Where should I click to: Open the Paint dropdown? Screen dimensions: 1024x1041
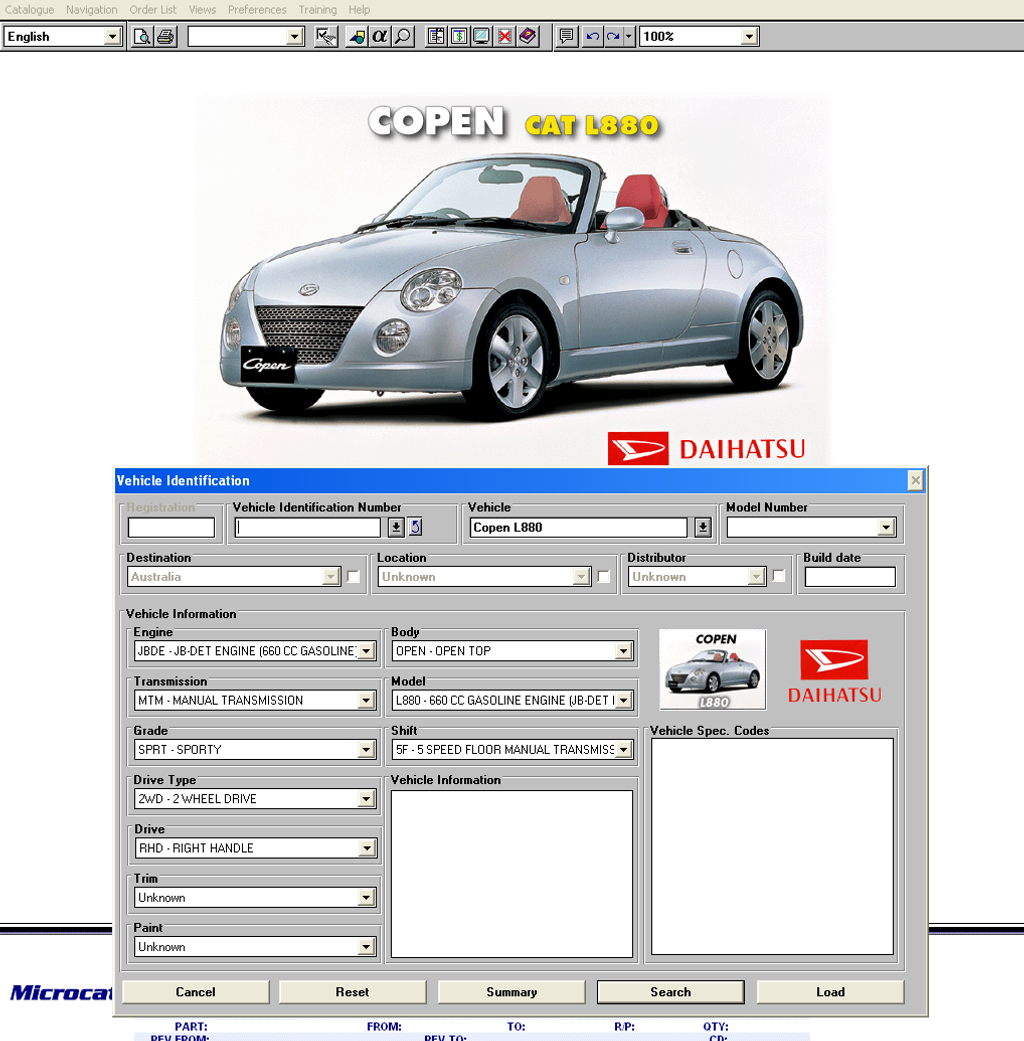(367, 947)
